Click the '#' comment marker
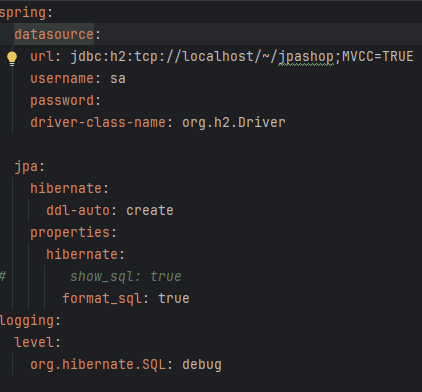Viewport: 422px width, 392px height. point(3,276)
